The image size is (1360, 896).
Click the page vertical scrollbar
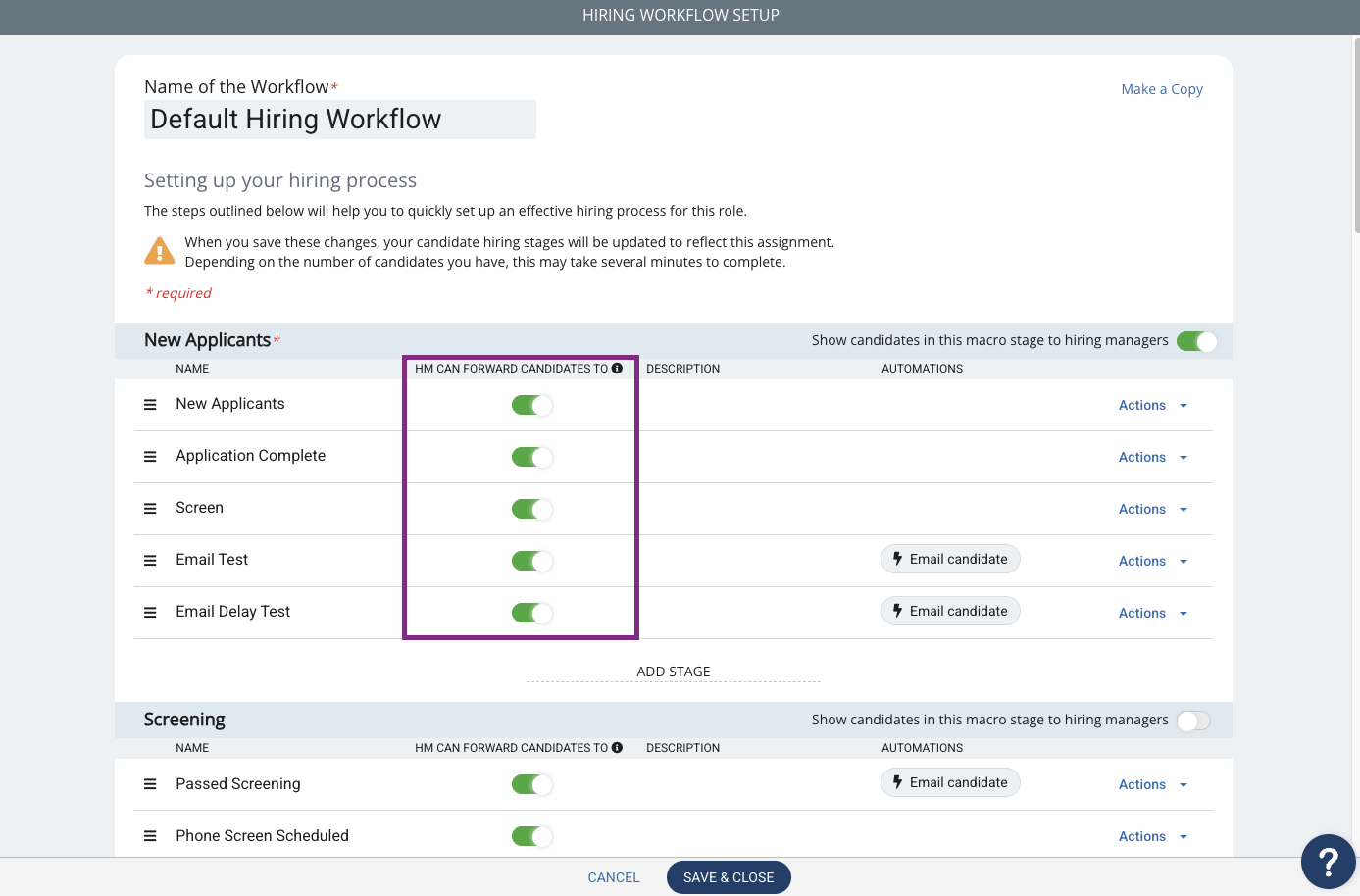point(1356,137)
